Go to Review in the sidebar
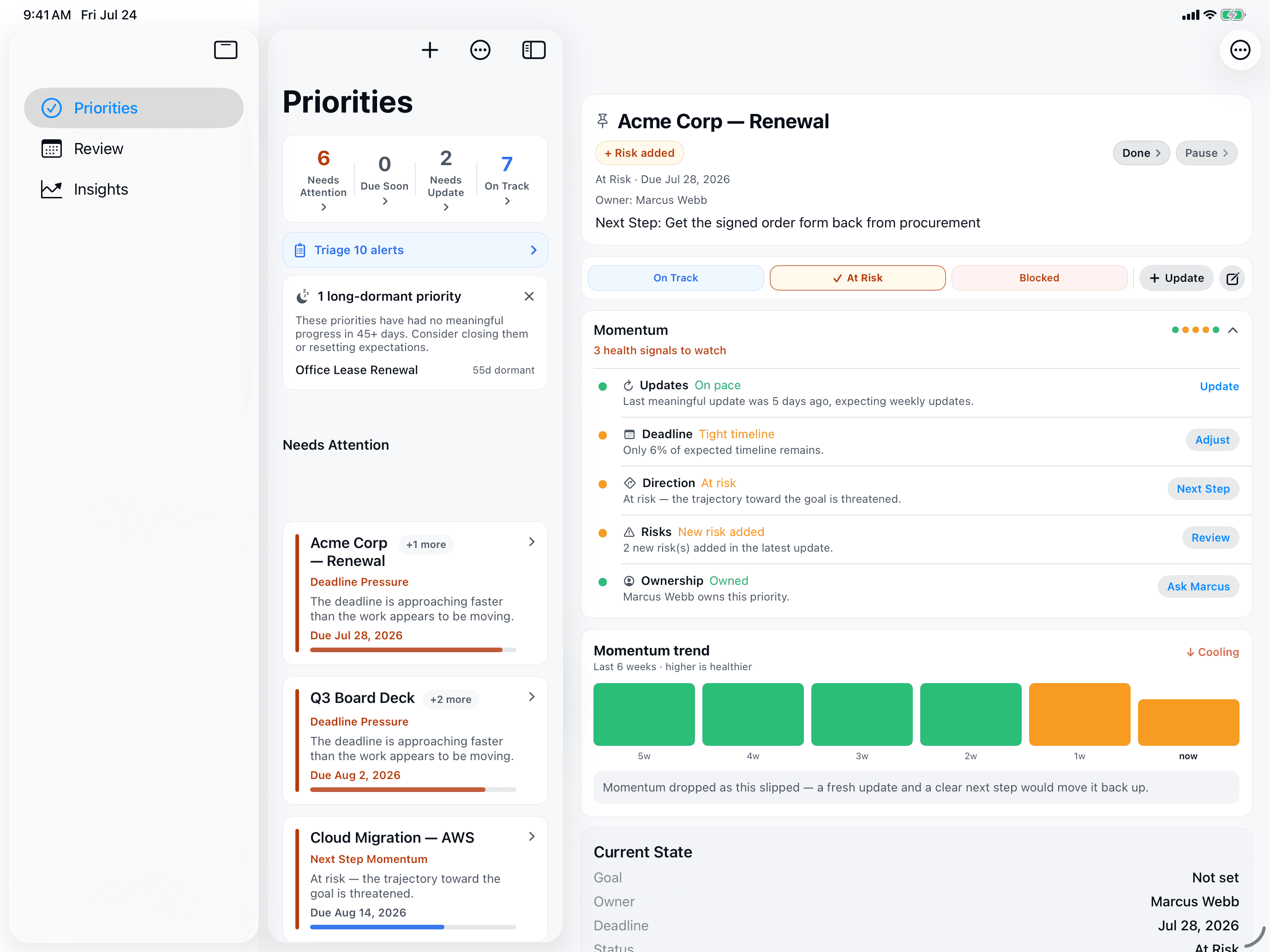Viewport: 1270px width, 952px height. 134,149
